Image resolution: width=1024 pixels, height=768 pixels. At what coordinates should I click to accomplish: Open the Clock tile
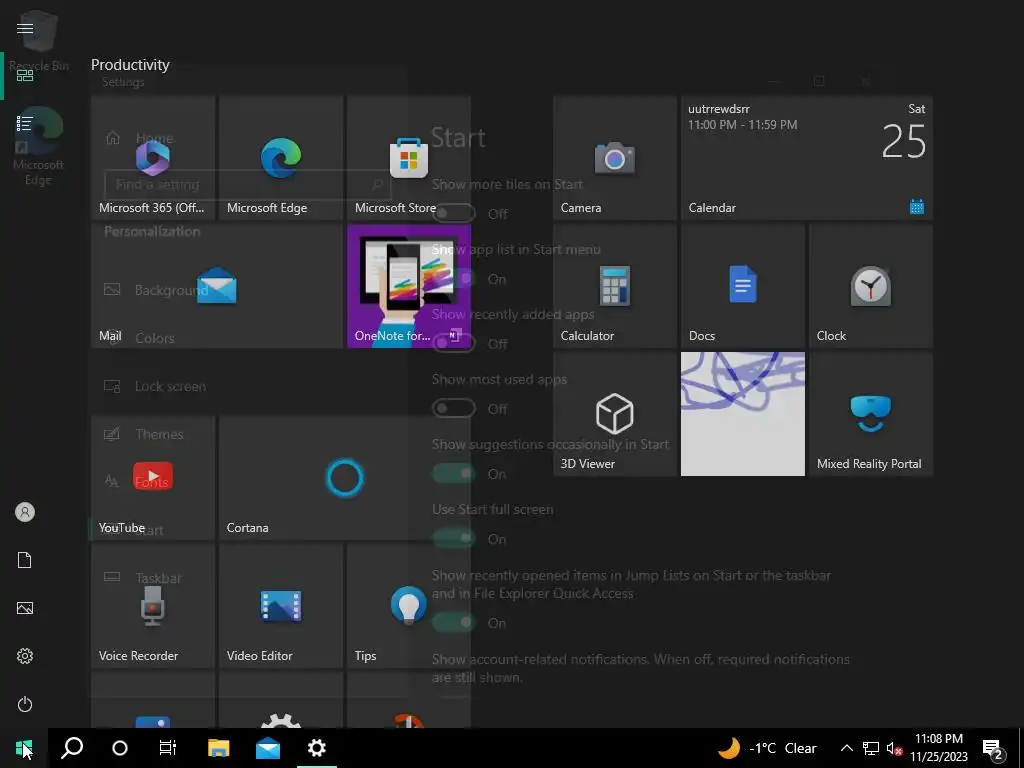tap(871, 285)
